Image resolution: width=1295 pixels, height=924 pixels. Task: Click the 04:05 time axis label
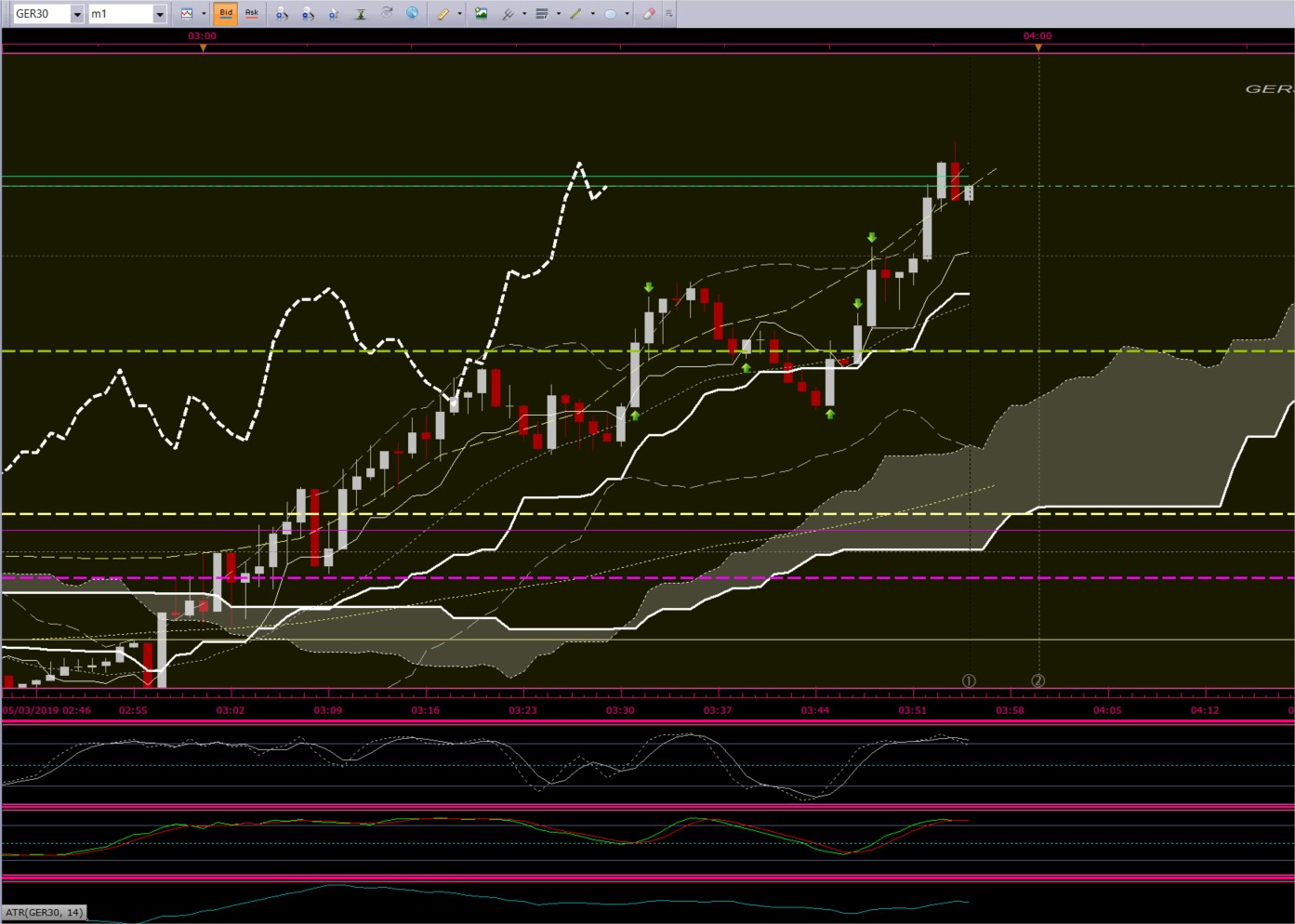[x=1107, y=710]
